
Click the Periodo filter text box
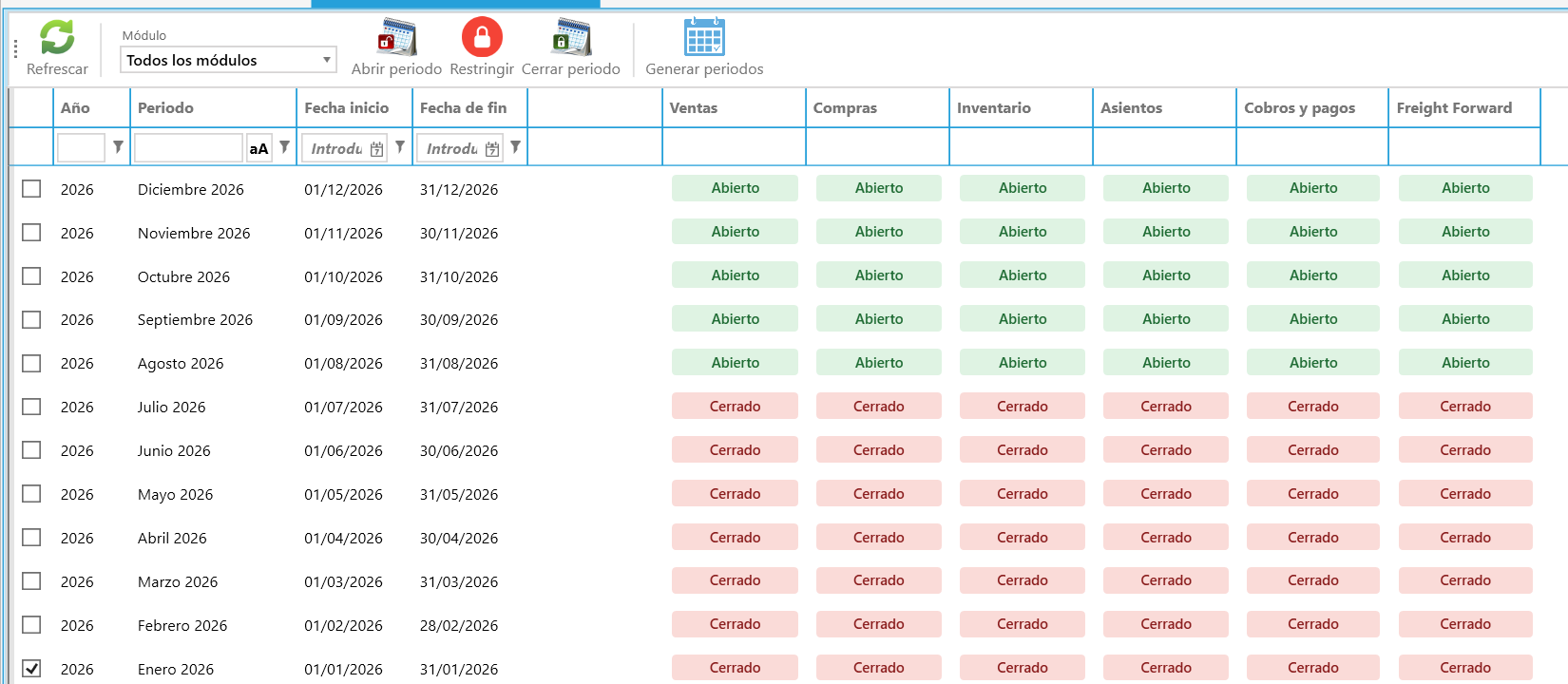(188, 148)
